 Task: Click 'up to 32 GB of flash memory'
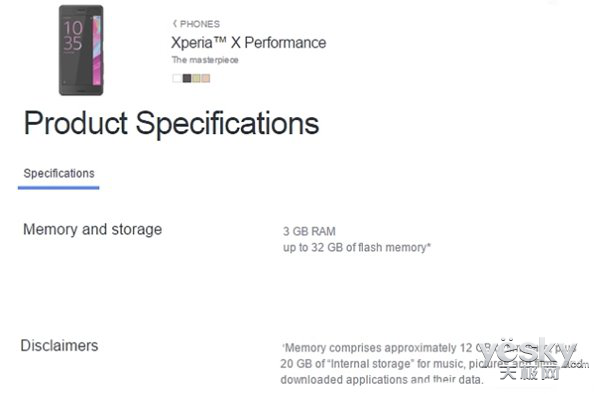[x=354, y=247]
